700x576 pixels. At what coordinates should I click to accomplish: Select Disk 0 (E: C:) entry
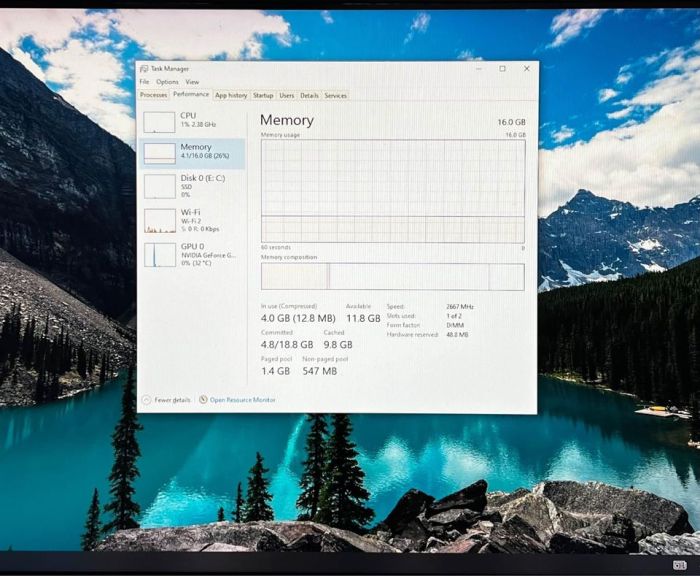pos(192,186)
